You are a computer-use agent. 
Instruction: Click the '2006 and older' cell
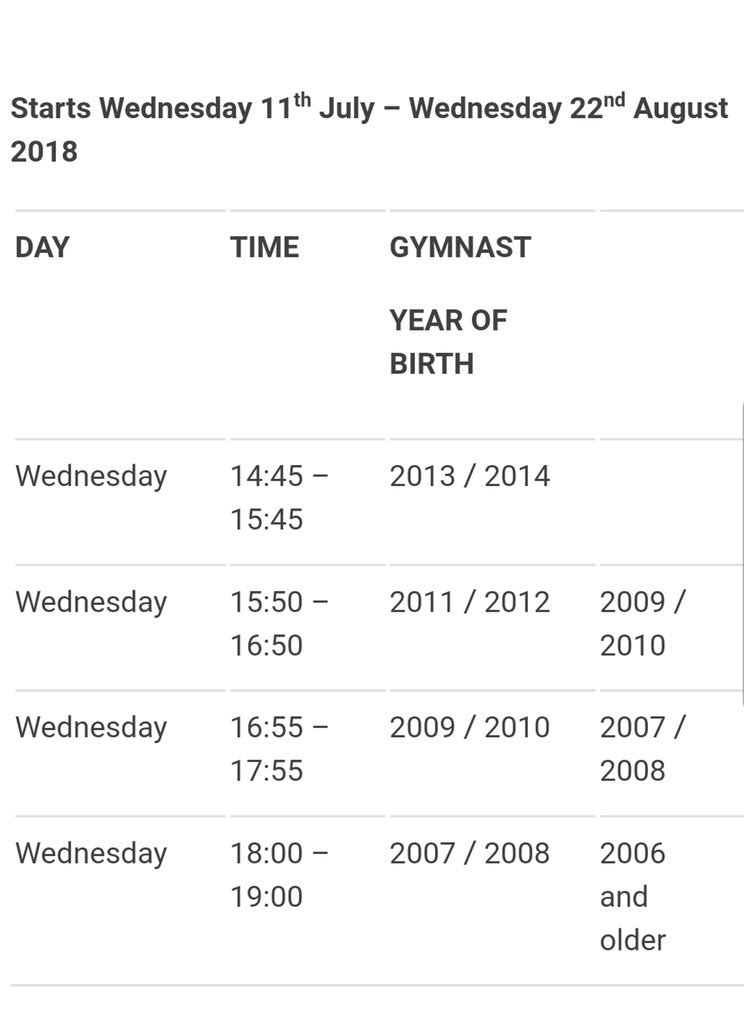click(x=633, y=897)
